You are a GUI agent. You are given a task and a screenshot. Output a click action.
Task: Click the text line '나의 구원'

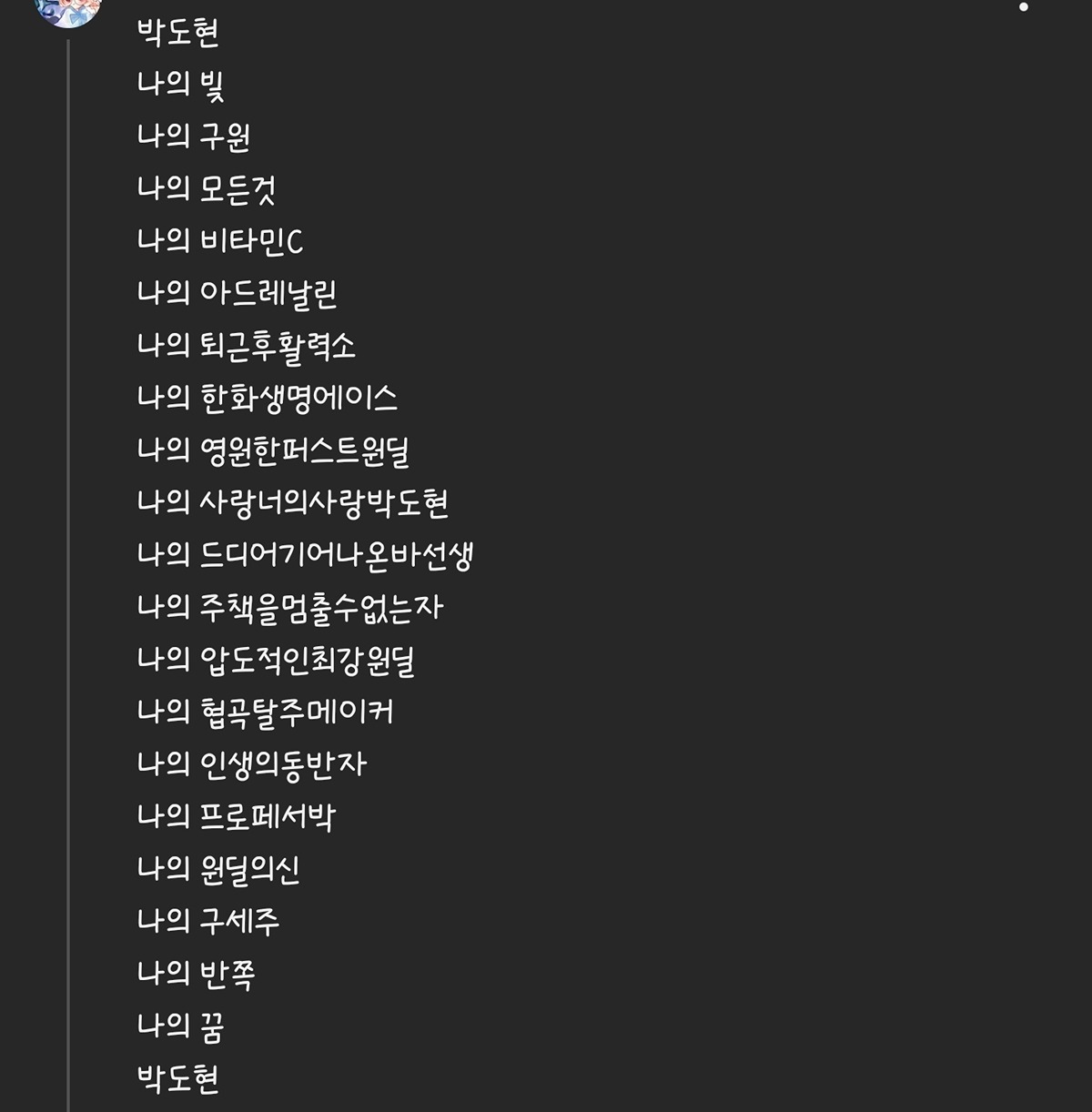pyautogui.click(x=193, y=136)
